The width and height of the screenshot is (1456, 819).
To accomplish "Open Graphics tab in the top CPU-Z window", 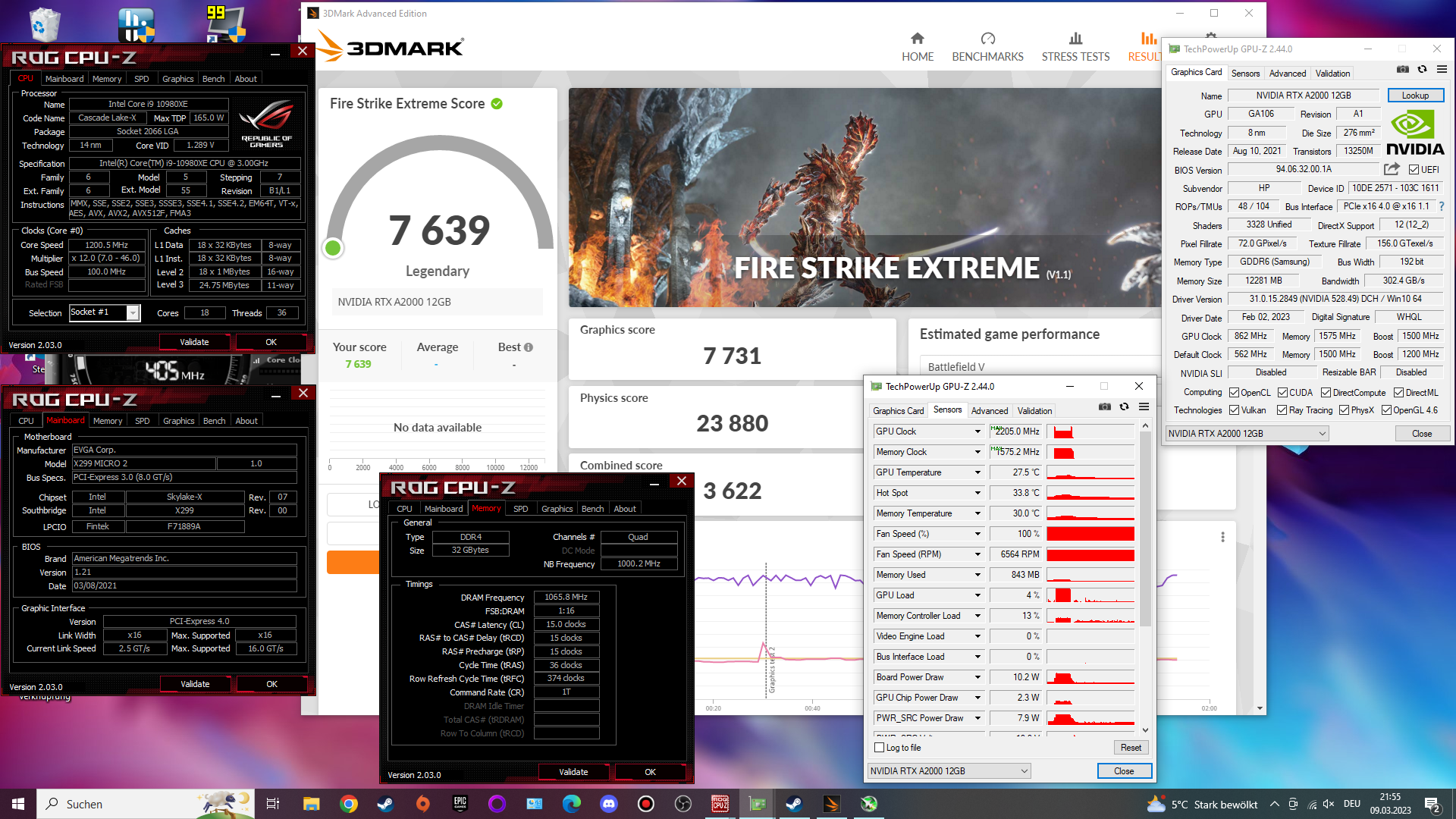I will coord(178,79).
